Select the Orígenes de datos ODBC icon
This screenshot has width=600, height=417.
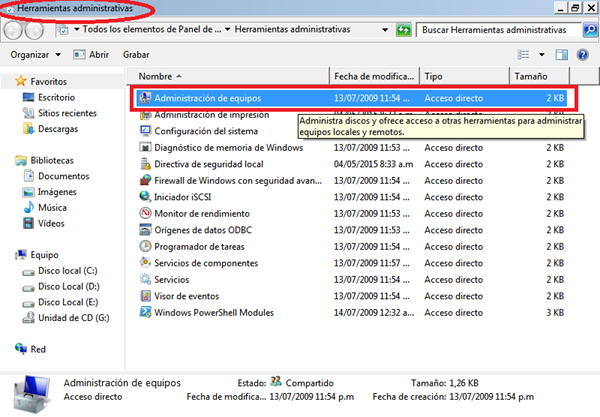(145, 230)
